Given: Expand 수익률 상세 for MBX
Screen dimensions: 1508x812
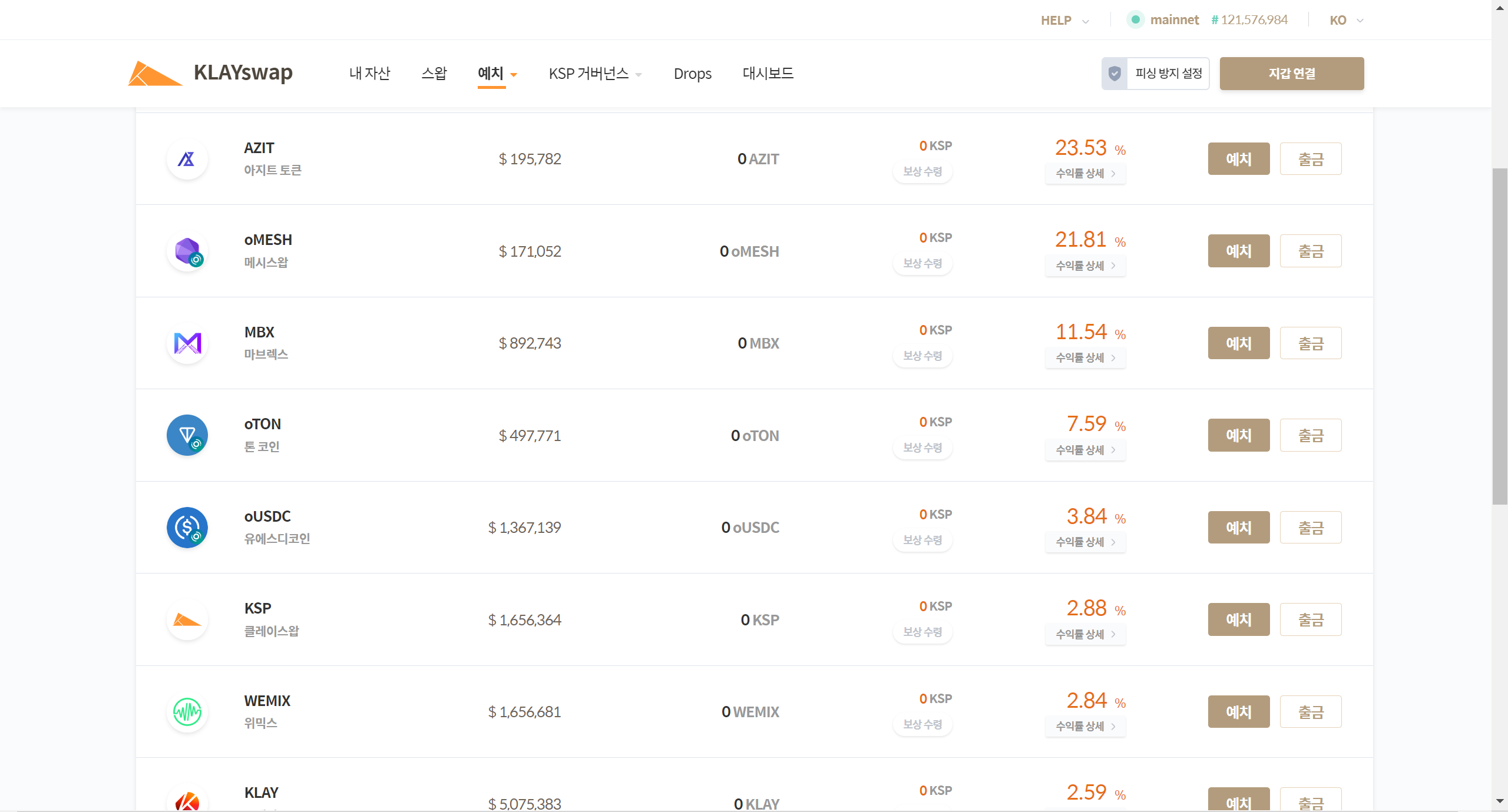Looking at the screenshot, I should [1085, 358].
